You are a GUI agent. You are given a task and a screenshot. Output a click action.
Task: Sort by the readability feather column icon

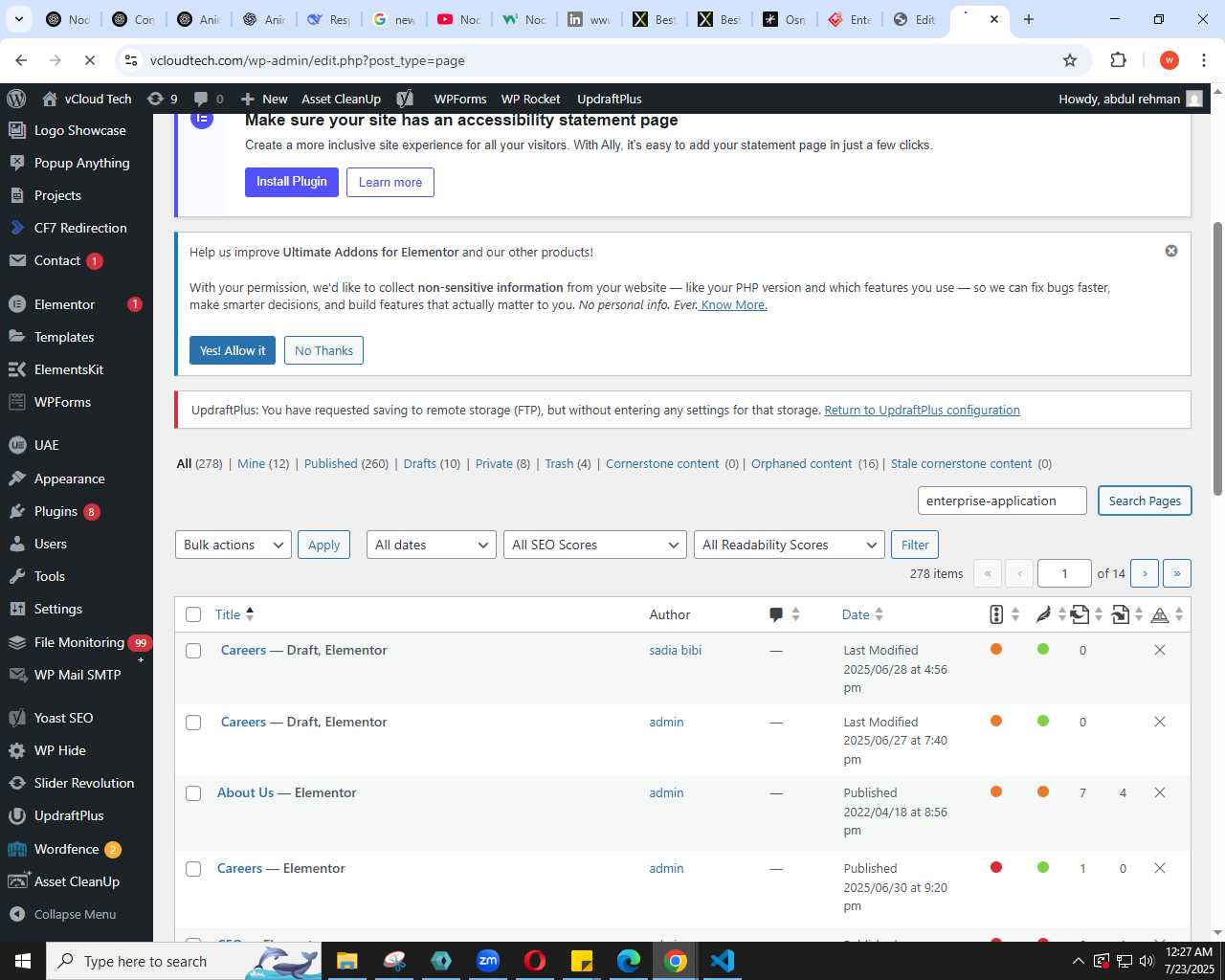point(1051,614)
